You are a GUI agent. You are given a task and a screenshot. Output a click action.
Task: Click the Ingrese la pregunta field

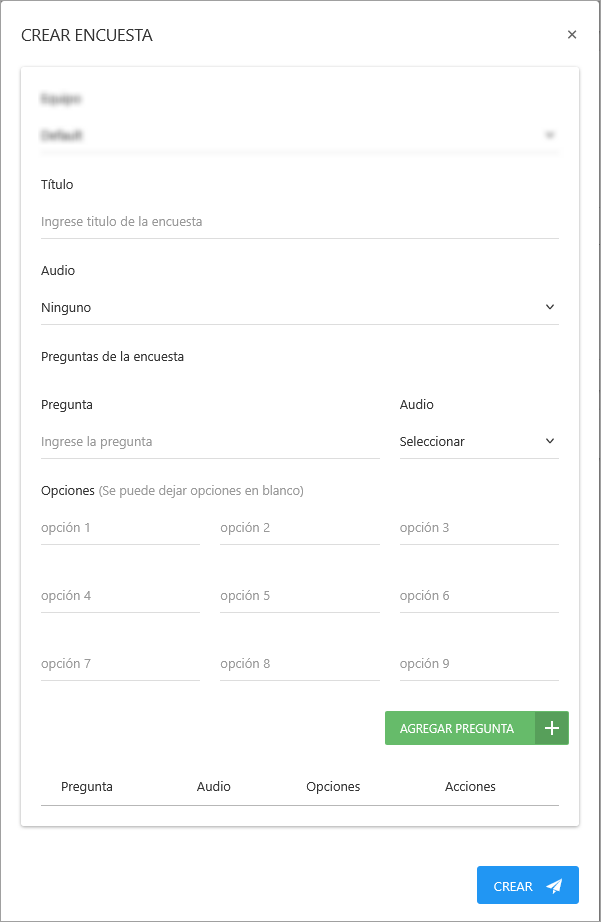coord(210,441)
